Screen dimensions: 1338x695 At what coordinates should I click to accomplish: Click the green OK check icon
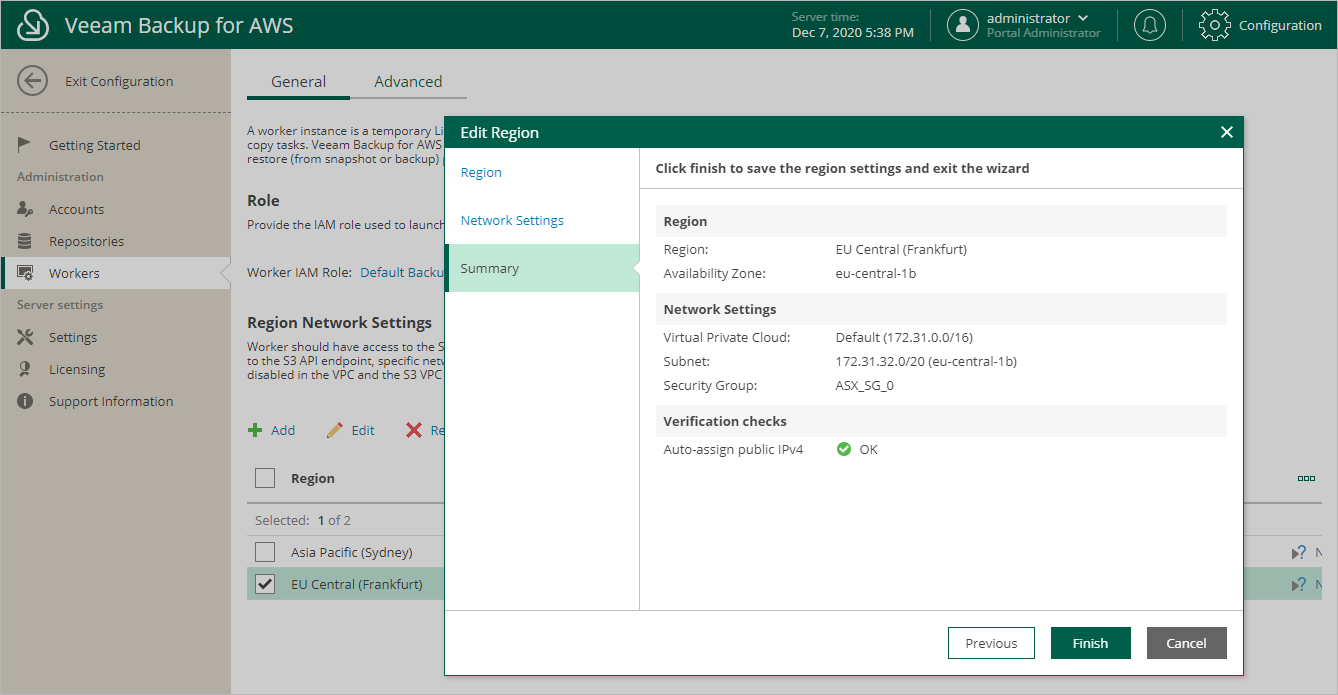[x=844, y=449]
